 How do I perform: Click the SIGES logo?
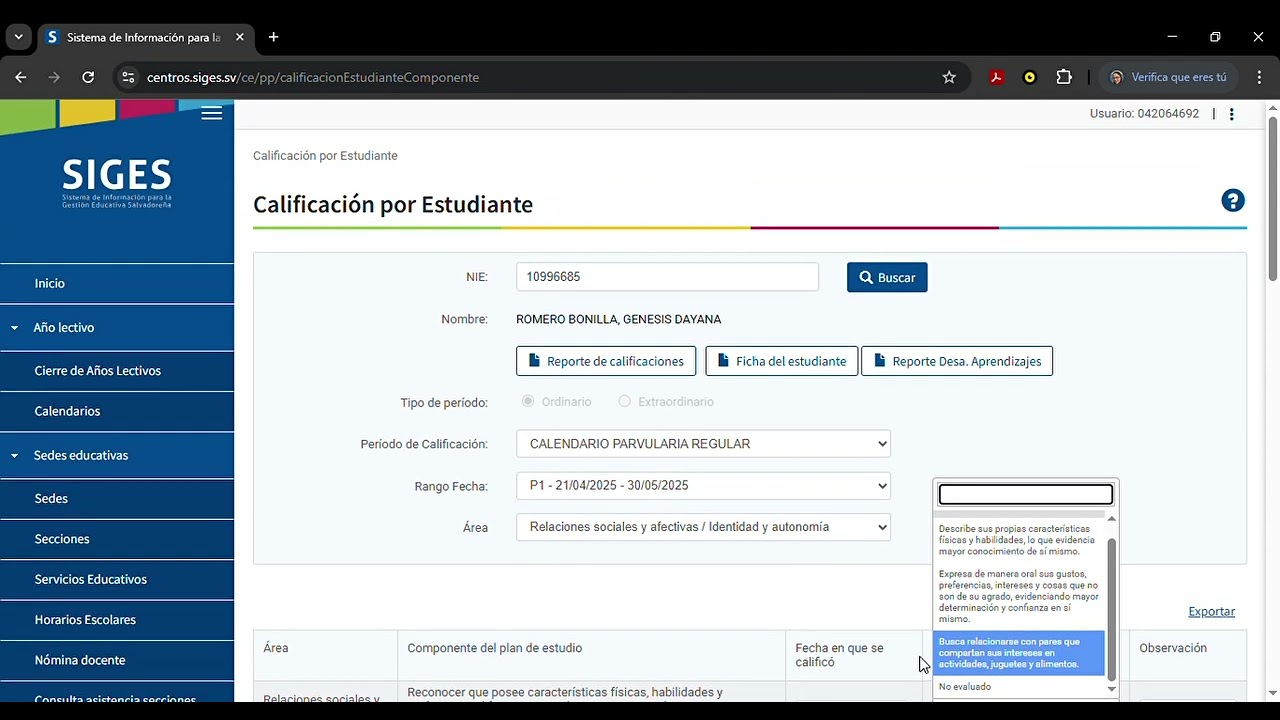(117, 183)
